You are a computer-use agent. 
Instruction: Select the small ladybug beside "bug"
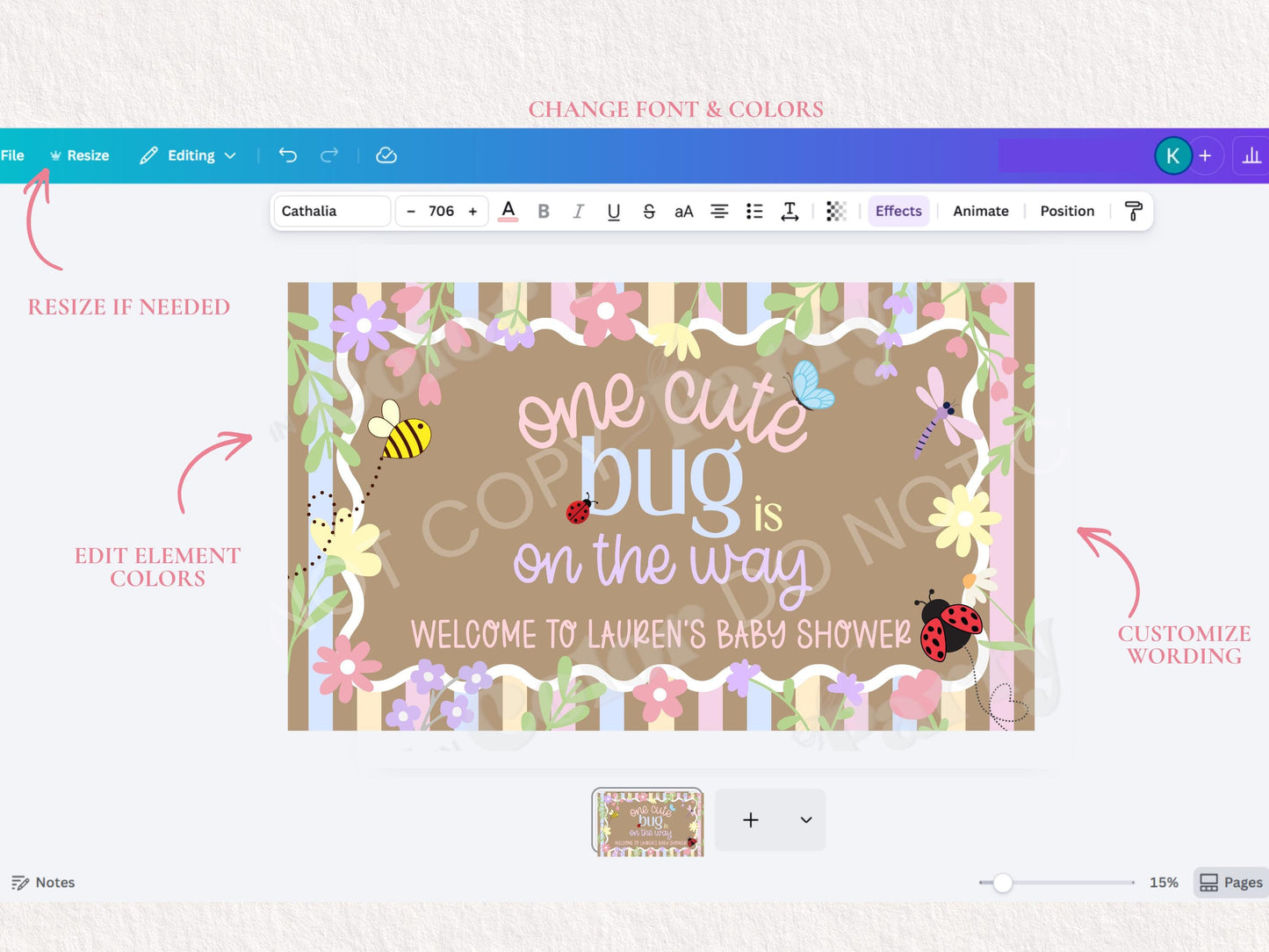[x=580, y=509]
